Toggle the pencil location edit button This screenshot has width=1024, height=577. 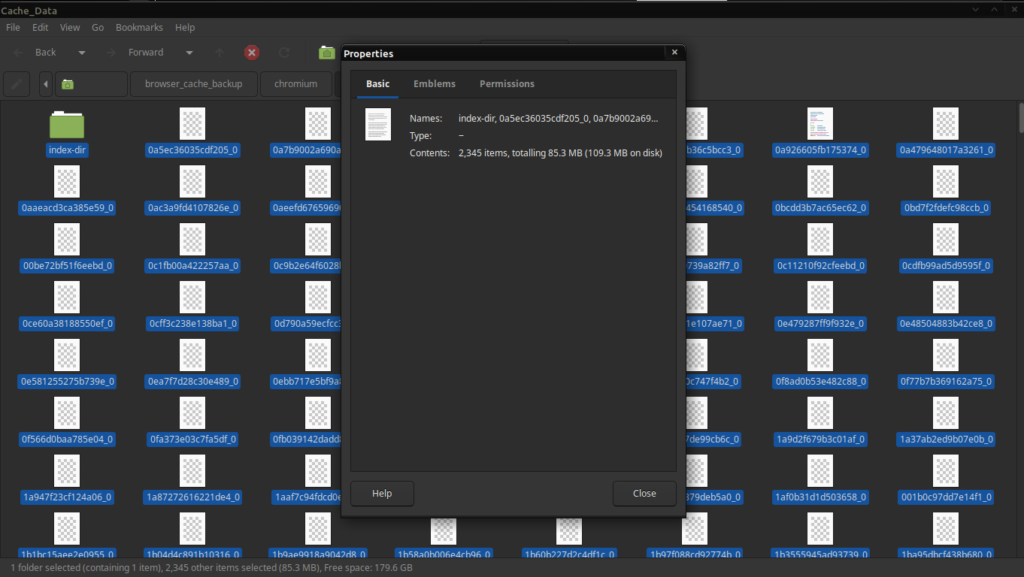(x=17, y=84)
